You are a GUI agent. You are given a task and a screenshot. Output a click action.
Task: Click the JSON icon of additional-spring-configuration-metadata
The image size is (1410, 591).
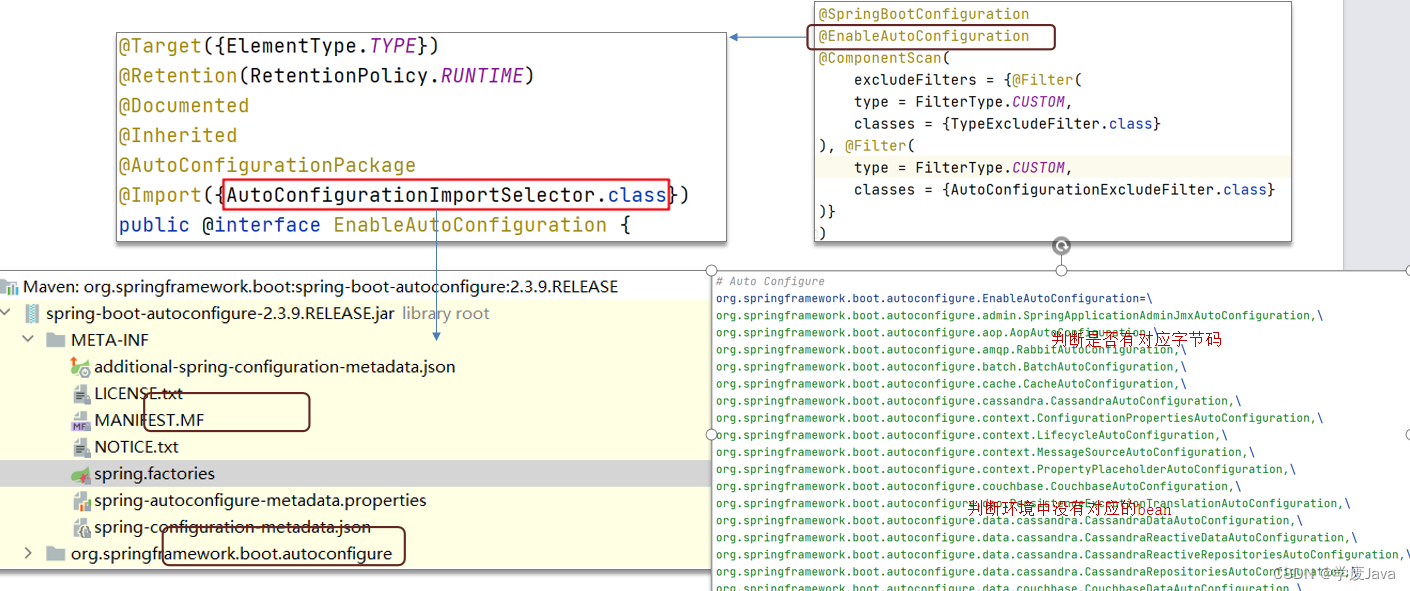coord(80,367)
